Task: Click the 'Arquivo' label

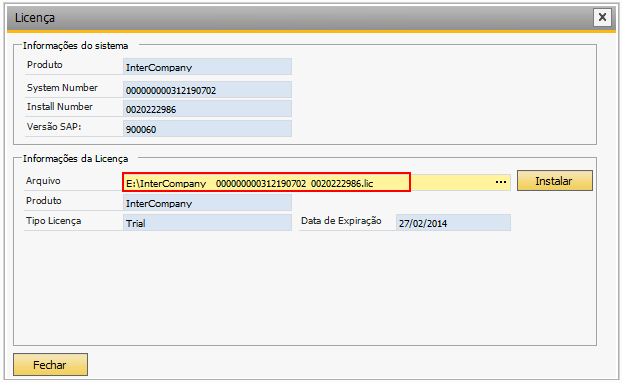Action: [43, 181]
